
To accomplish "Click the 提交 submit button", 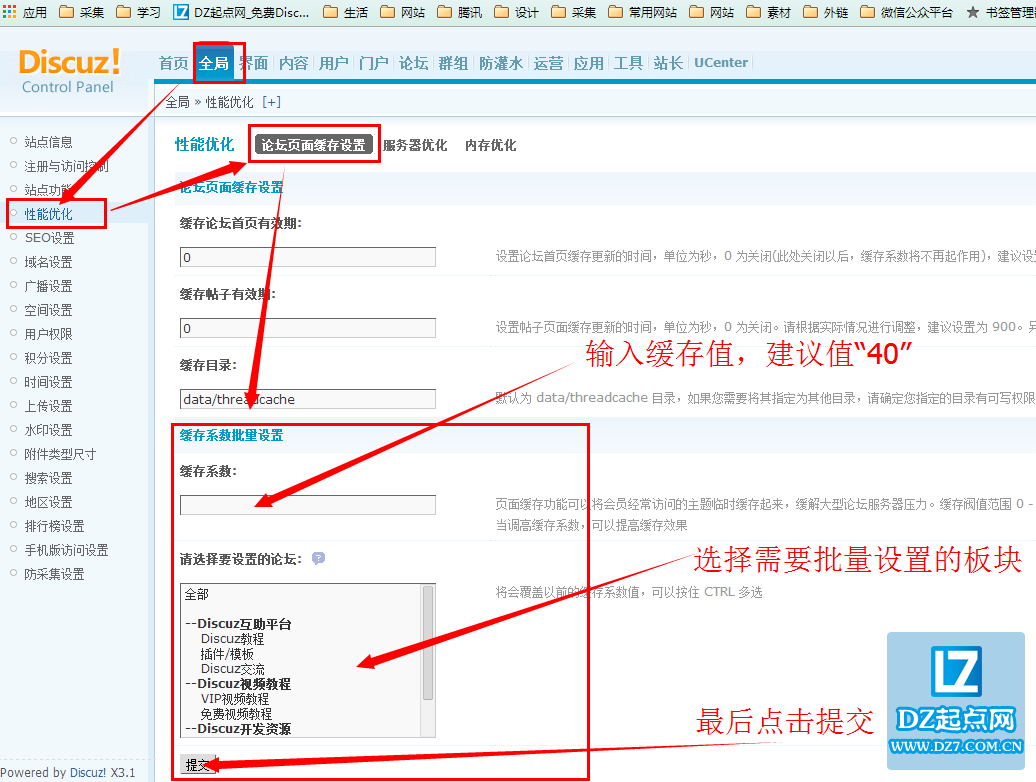I will (x=198, y=765).
